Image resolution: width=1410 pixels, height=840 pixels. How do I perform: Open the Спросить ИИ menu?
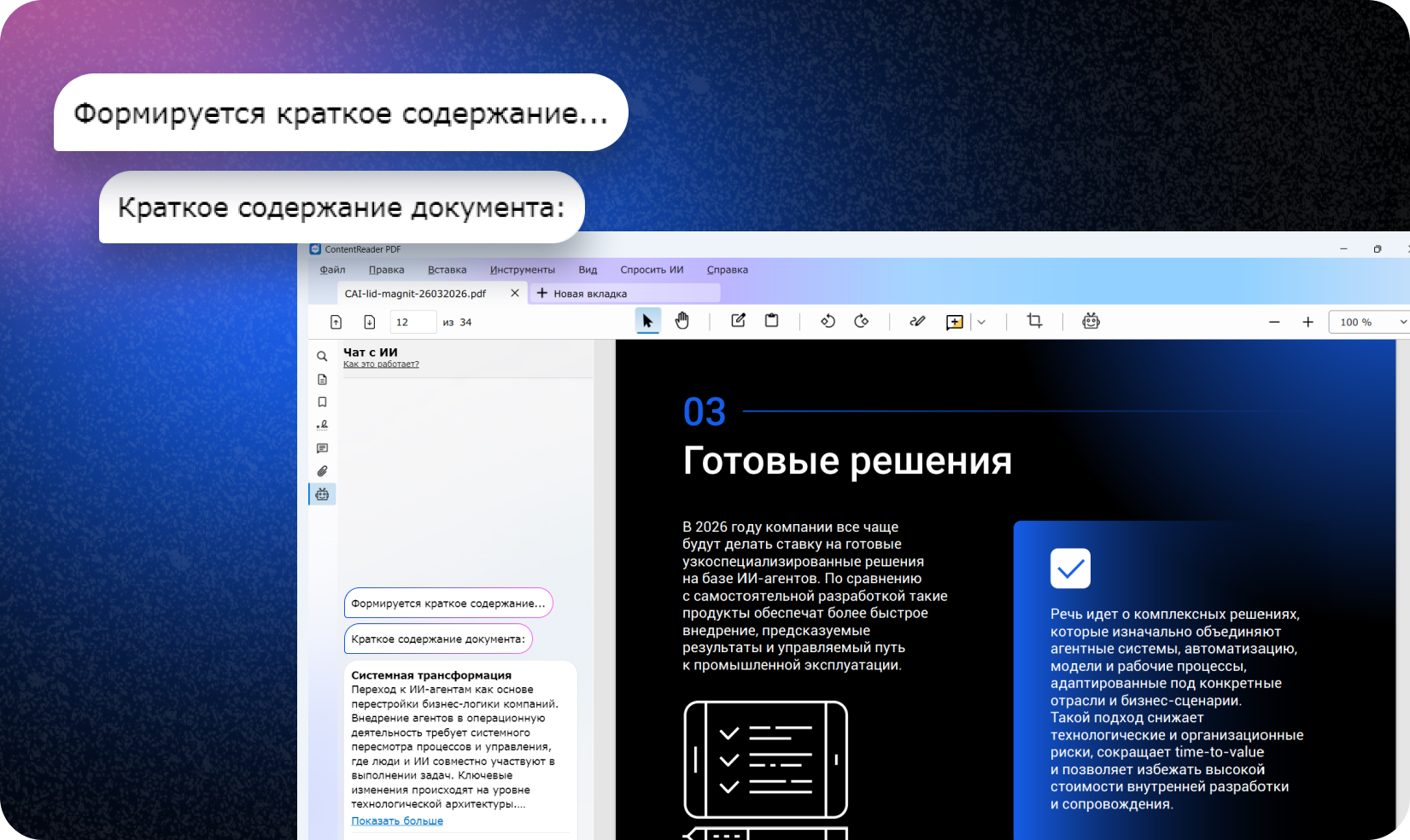(x=652, y=269)
